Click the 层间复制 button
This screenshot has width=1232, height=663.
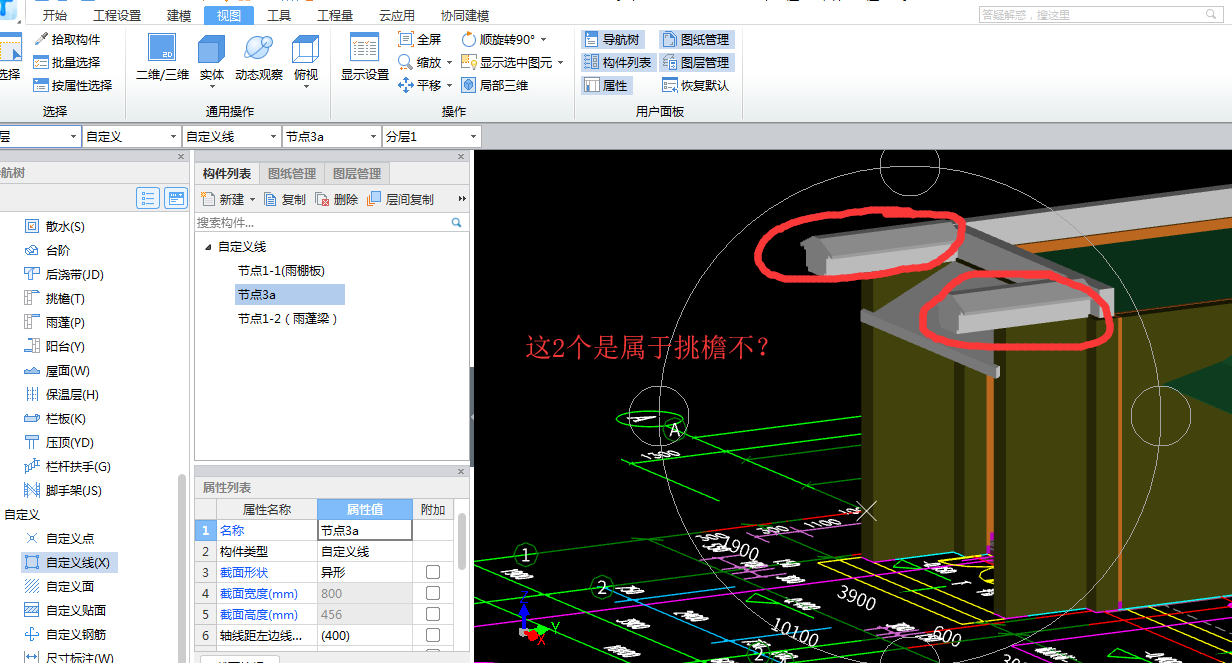point(400,199)
